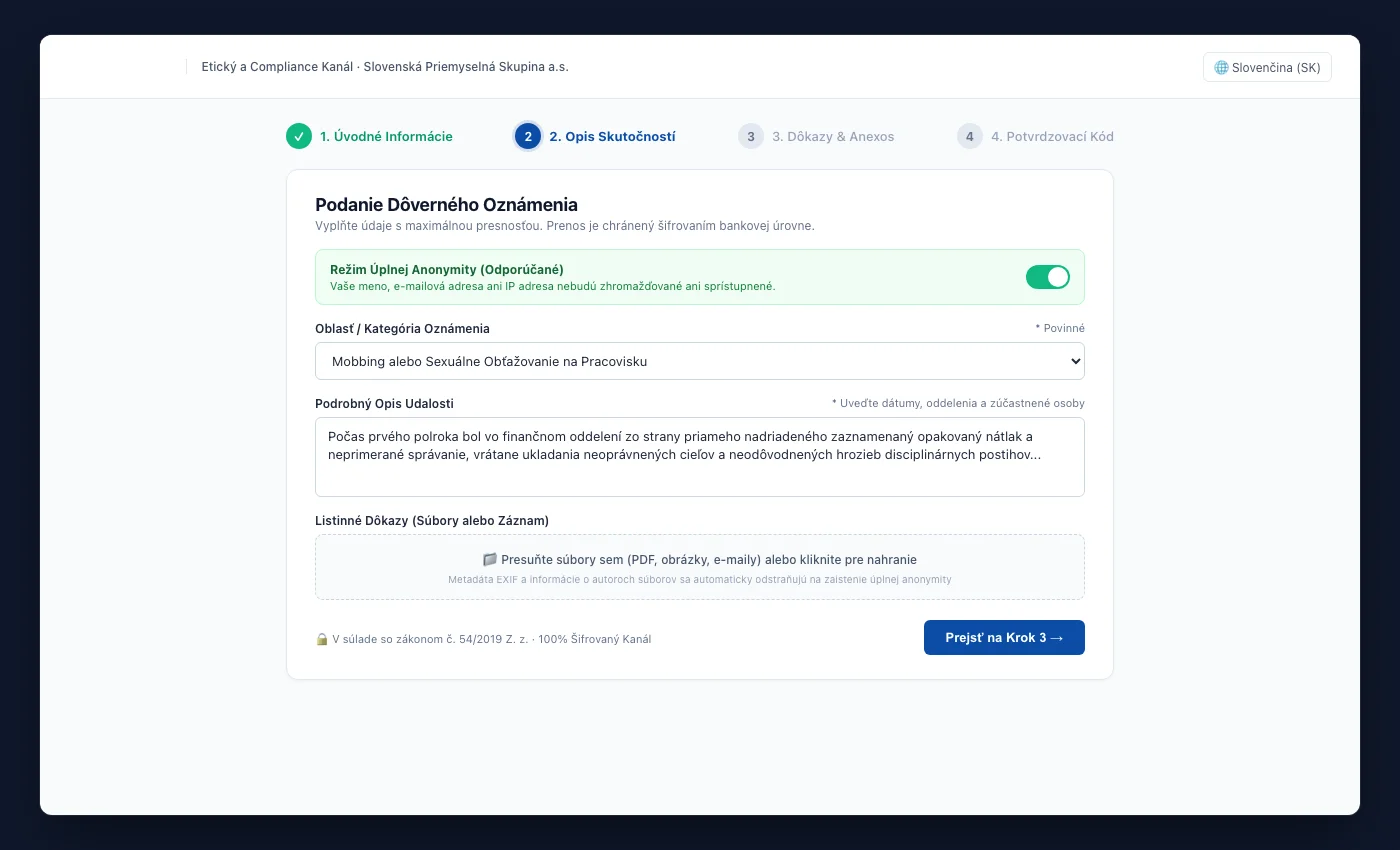
Task: Go to the 1. Úvodné Informácie step
Action: [x=386, y=136]
